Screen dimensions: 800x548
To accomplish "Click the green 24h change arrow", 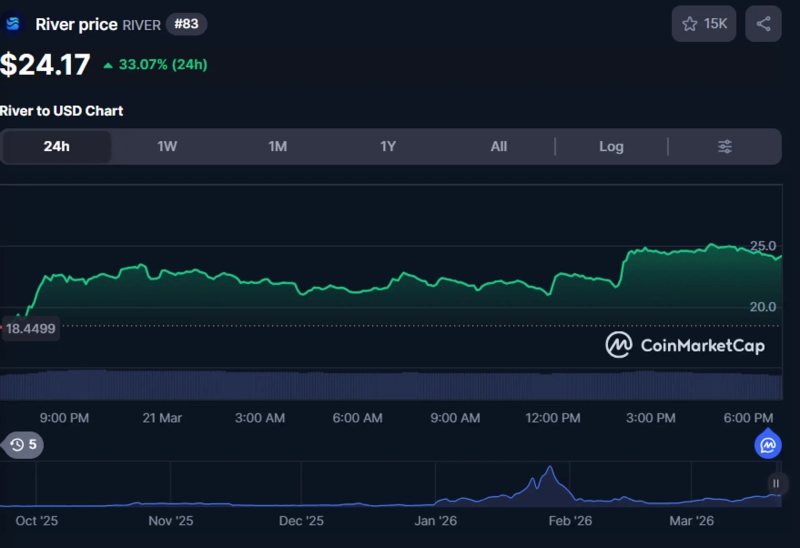I will pos(108,65).
